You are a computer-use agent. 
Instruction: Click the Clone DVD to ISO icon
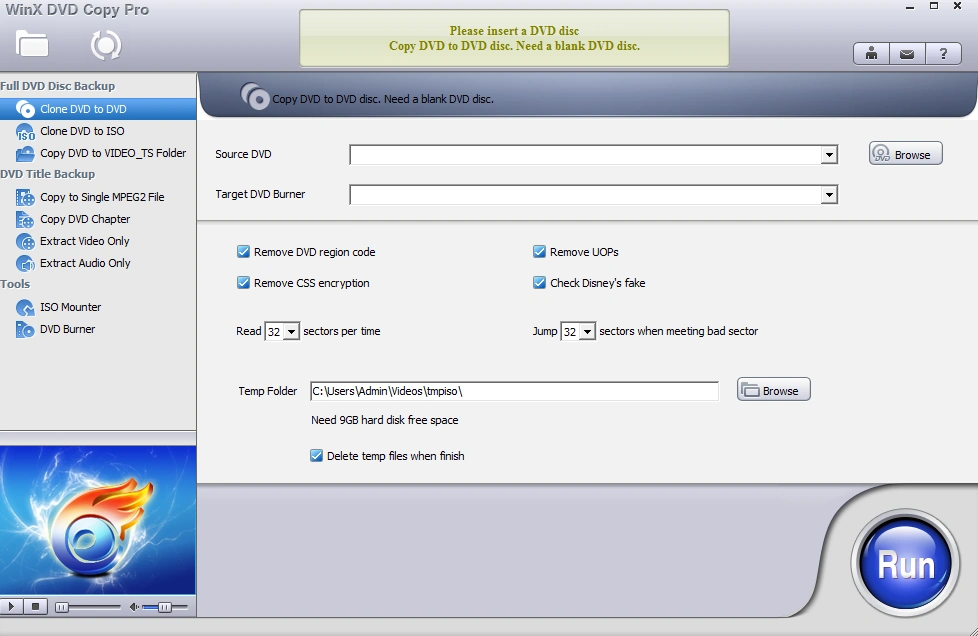(x=25, y=132)
